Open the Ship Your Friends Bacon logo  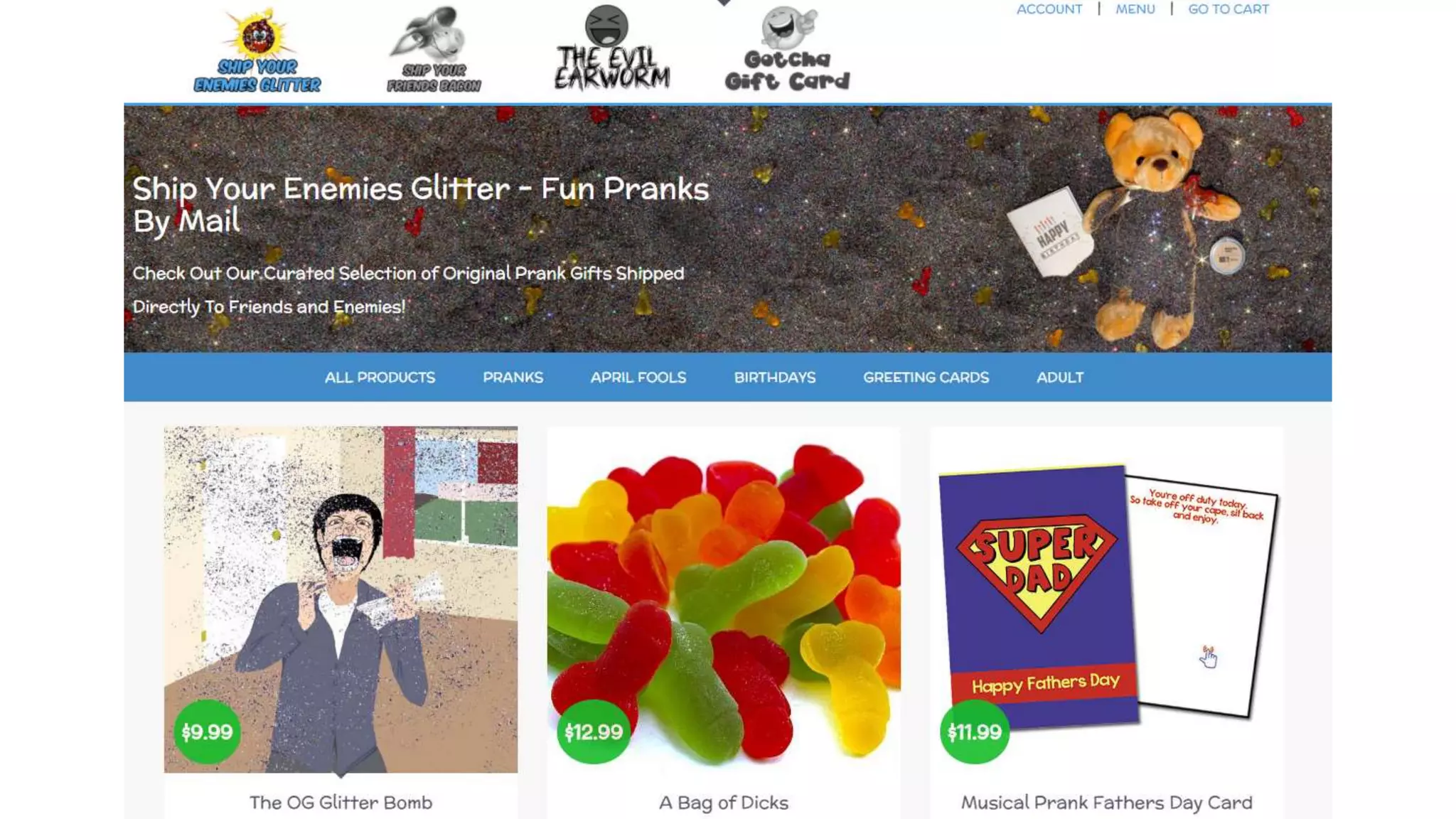[434, 50]
